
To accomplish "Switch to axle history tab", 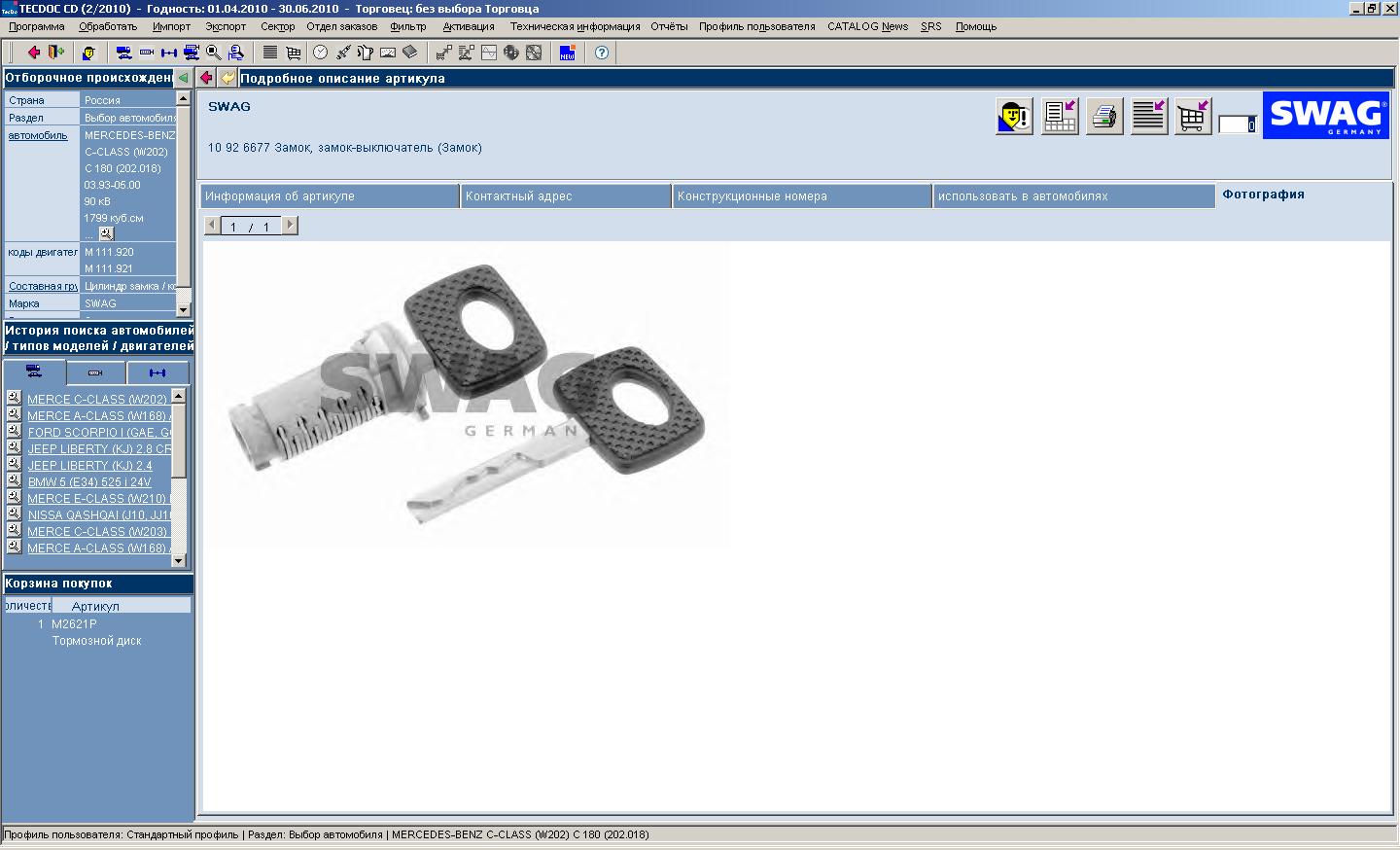I will (157, 372).
